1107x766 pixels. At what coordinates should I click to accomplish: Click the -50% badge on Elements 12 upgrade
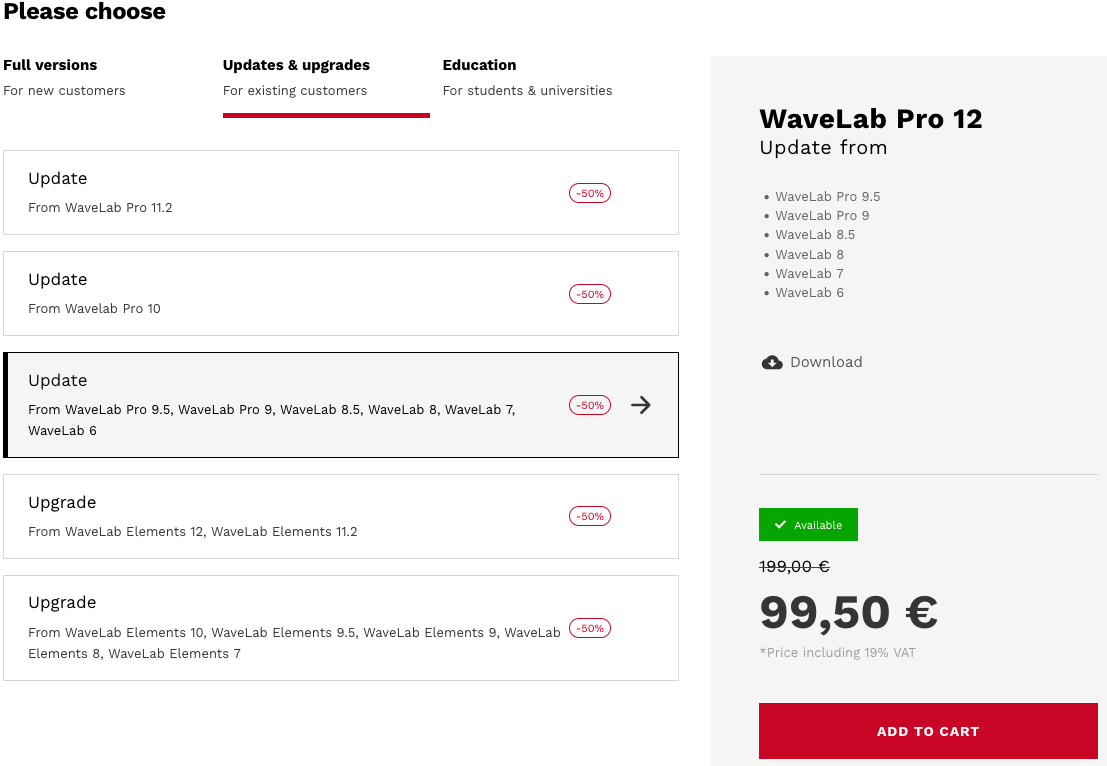click(590, 516)
